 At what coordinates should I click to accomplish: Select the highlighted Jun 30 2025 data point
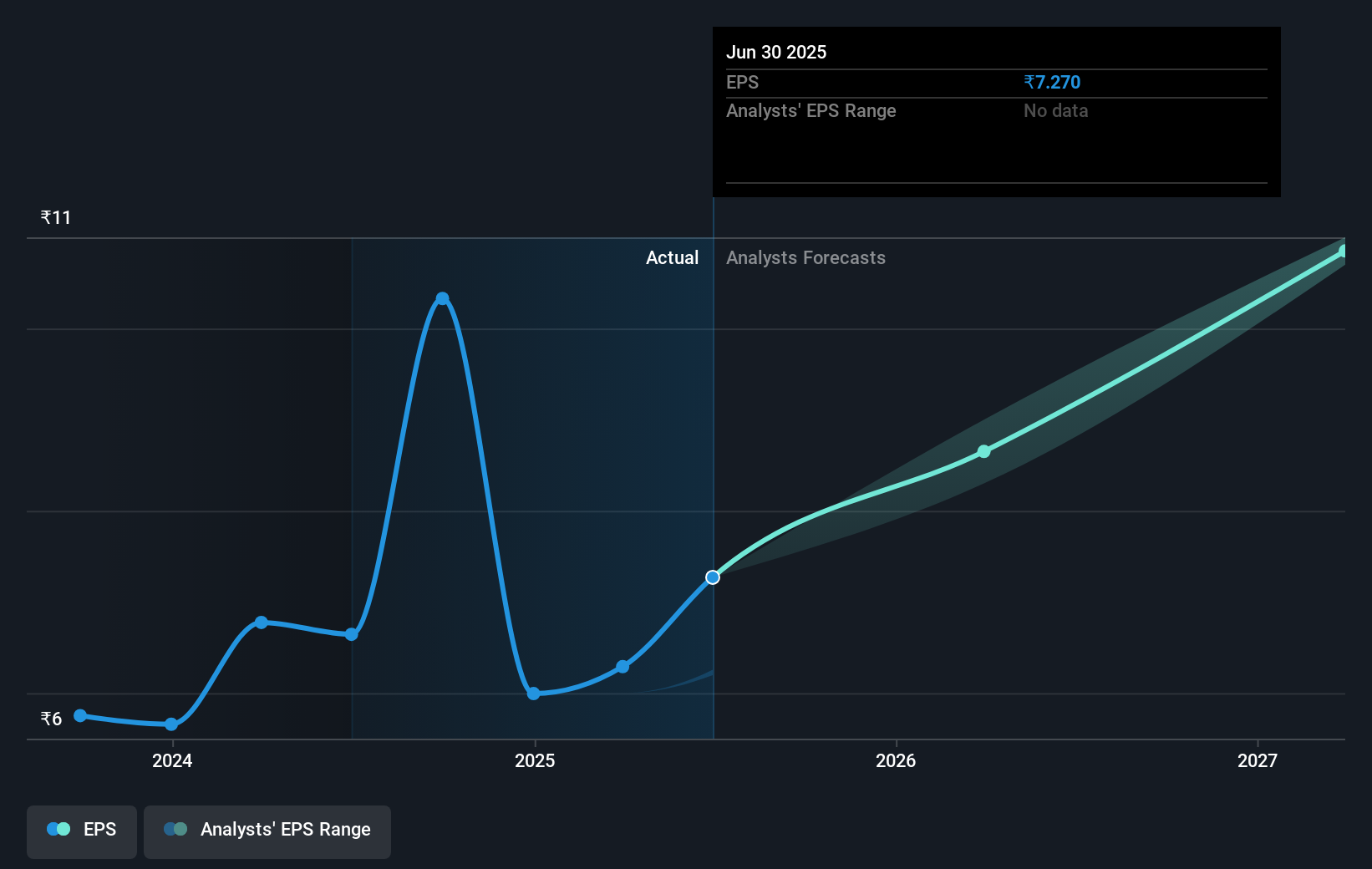pos(713,577)
